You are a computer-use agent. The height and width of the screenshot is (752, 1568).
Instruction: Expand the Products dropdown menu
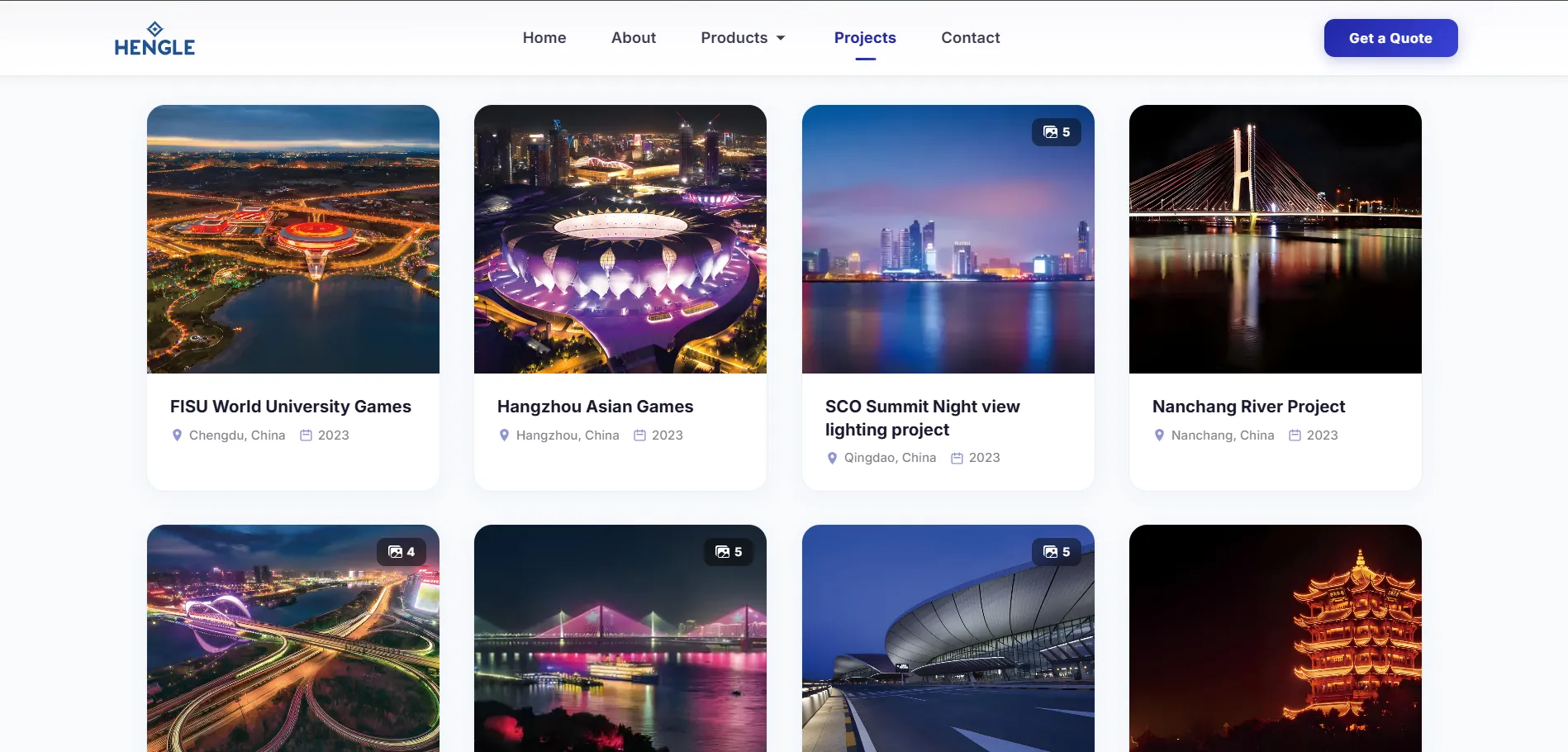(744, 38)
